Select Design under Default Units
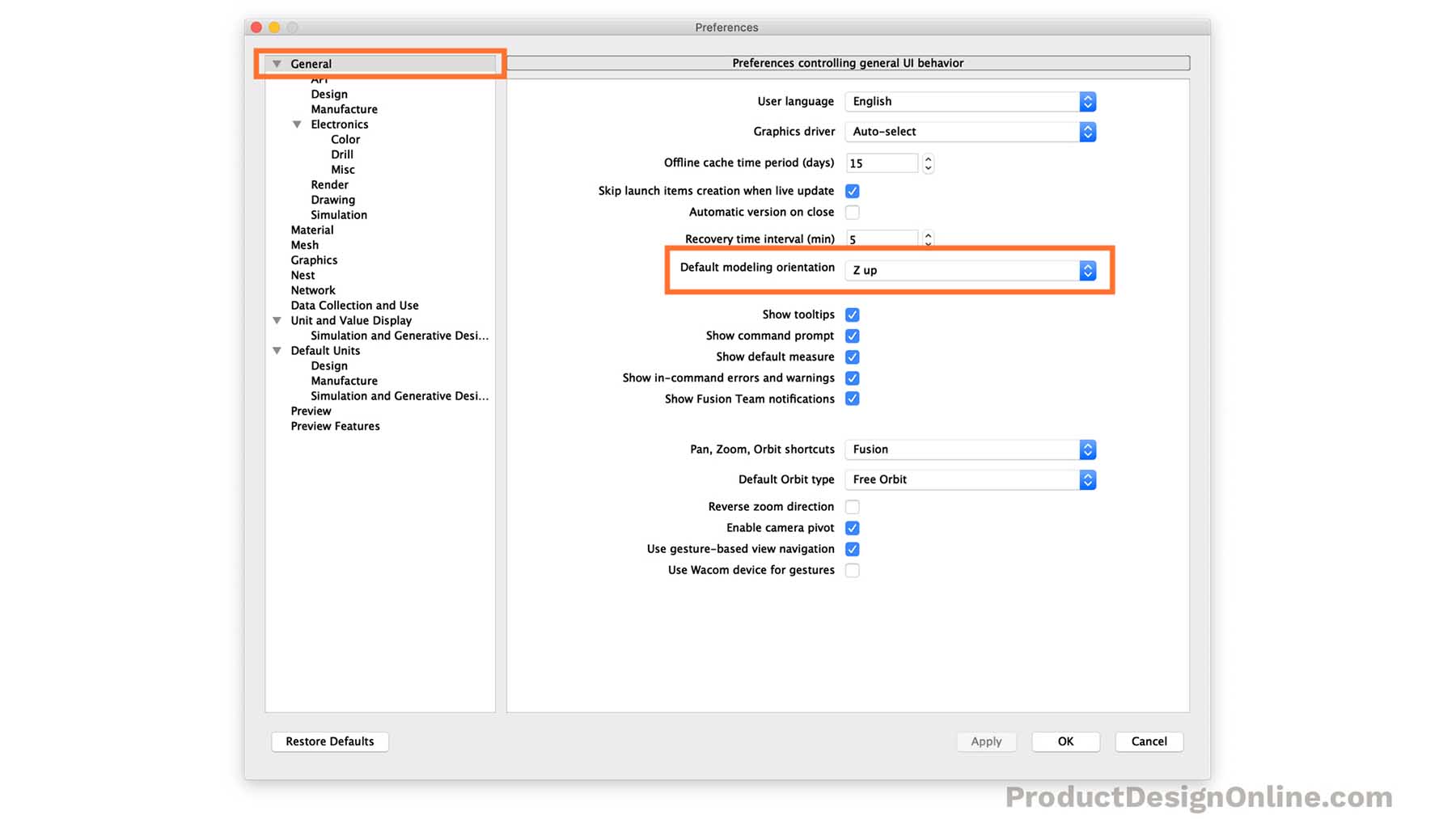 tap(329, 366)
